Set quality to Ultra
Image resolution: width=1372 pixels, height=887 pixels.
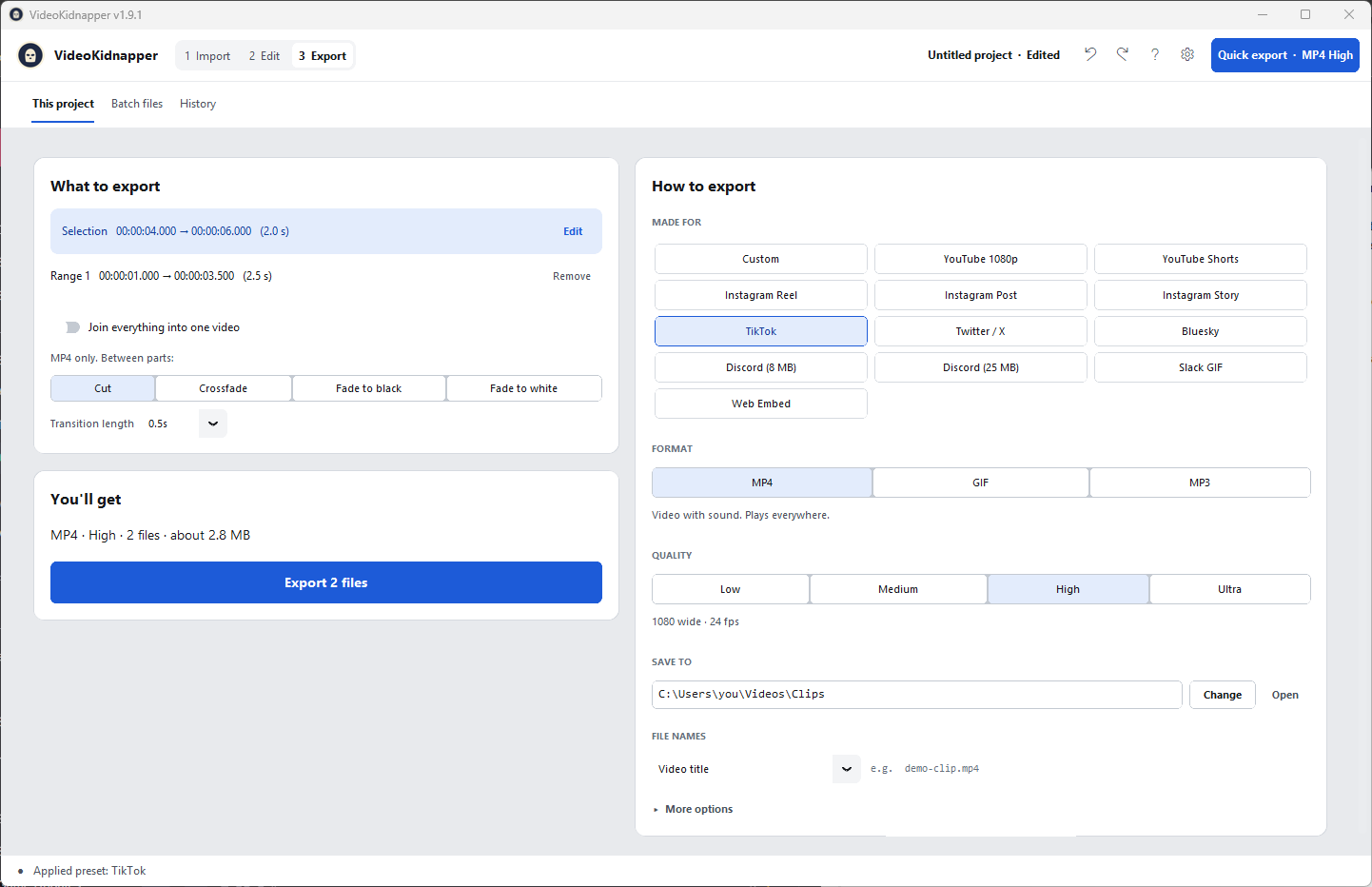pyautogui.click(x=1230, y=589)
